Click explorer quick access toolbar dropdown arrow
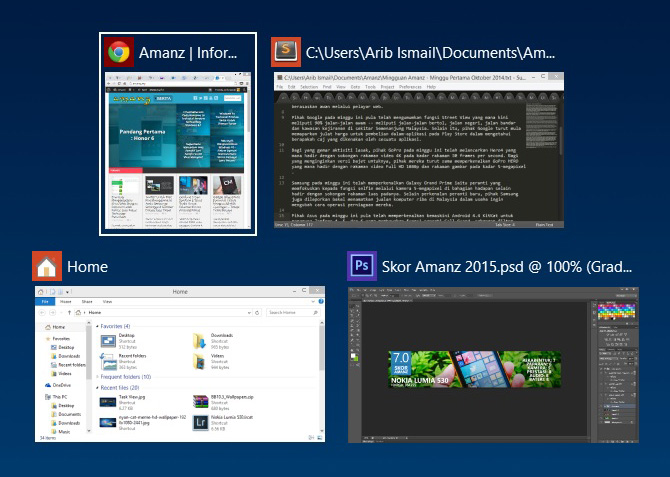The height and width of the screenshot is (477, 670). pyautogui.click(x=68, y=292)
